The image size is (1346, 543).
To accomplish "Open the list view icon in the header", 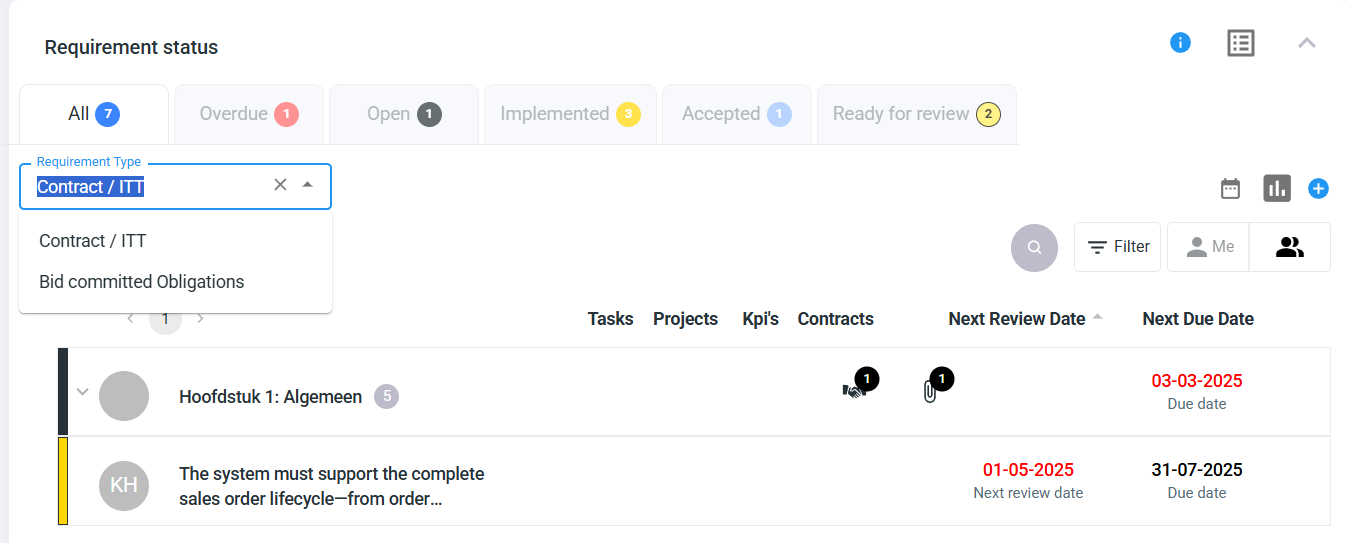I will 1241,43.
